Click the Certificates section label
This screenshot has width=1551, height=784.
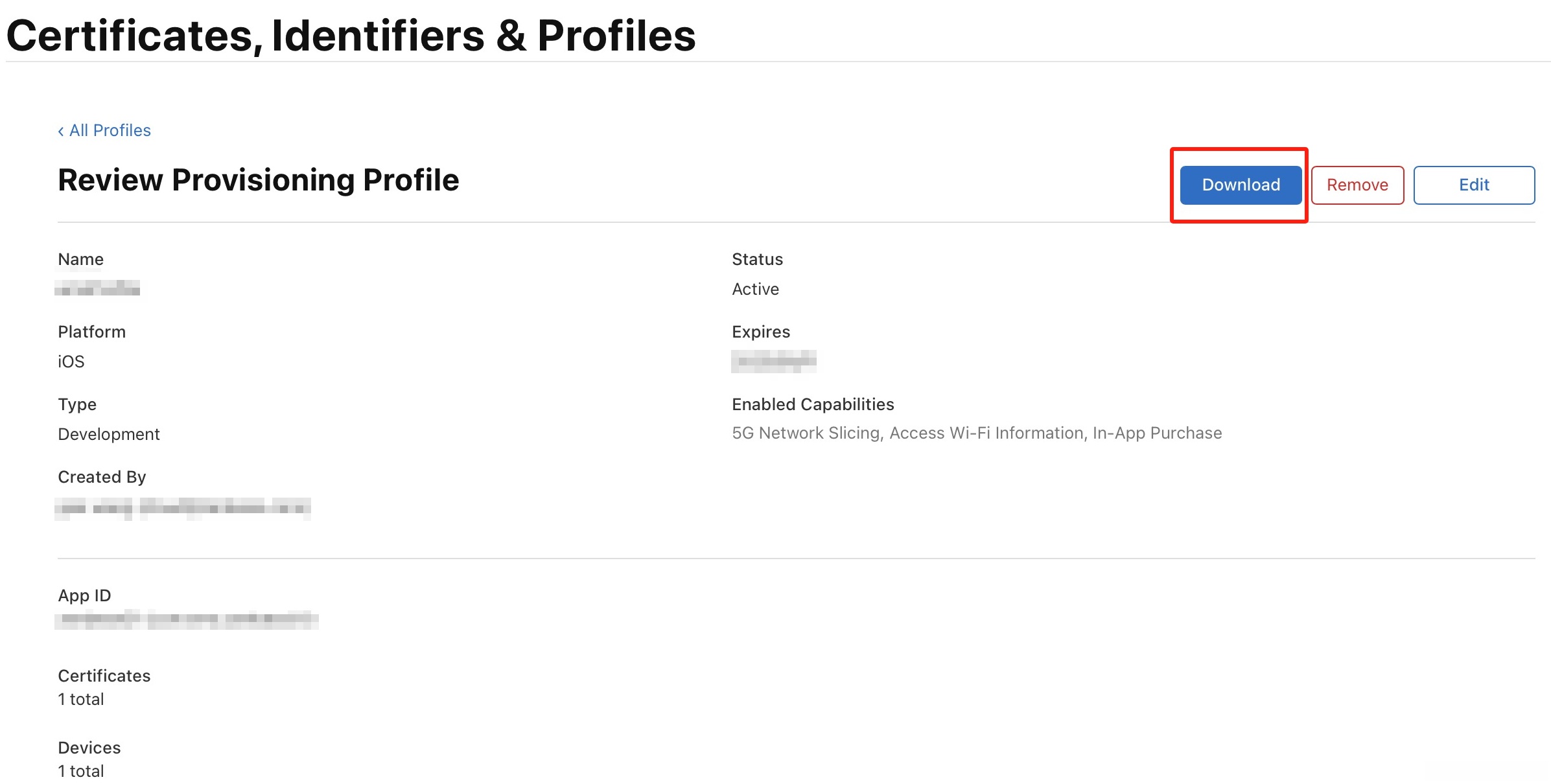[x=104, y=676]
